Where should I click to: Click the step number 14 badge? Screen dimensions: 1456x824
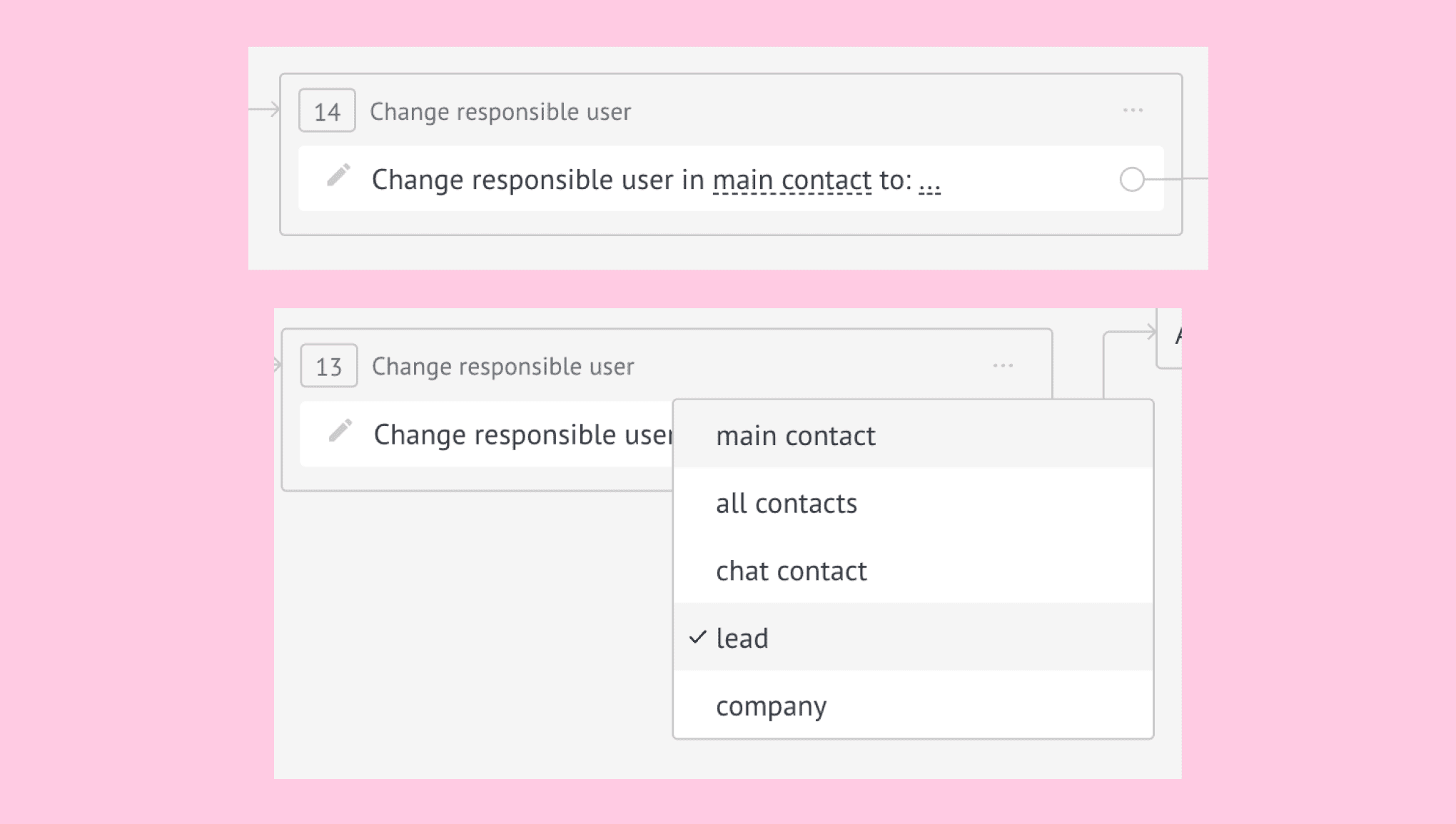327,111
